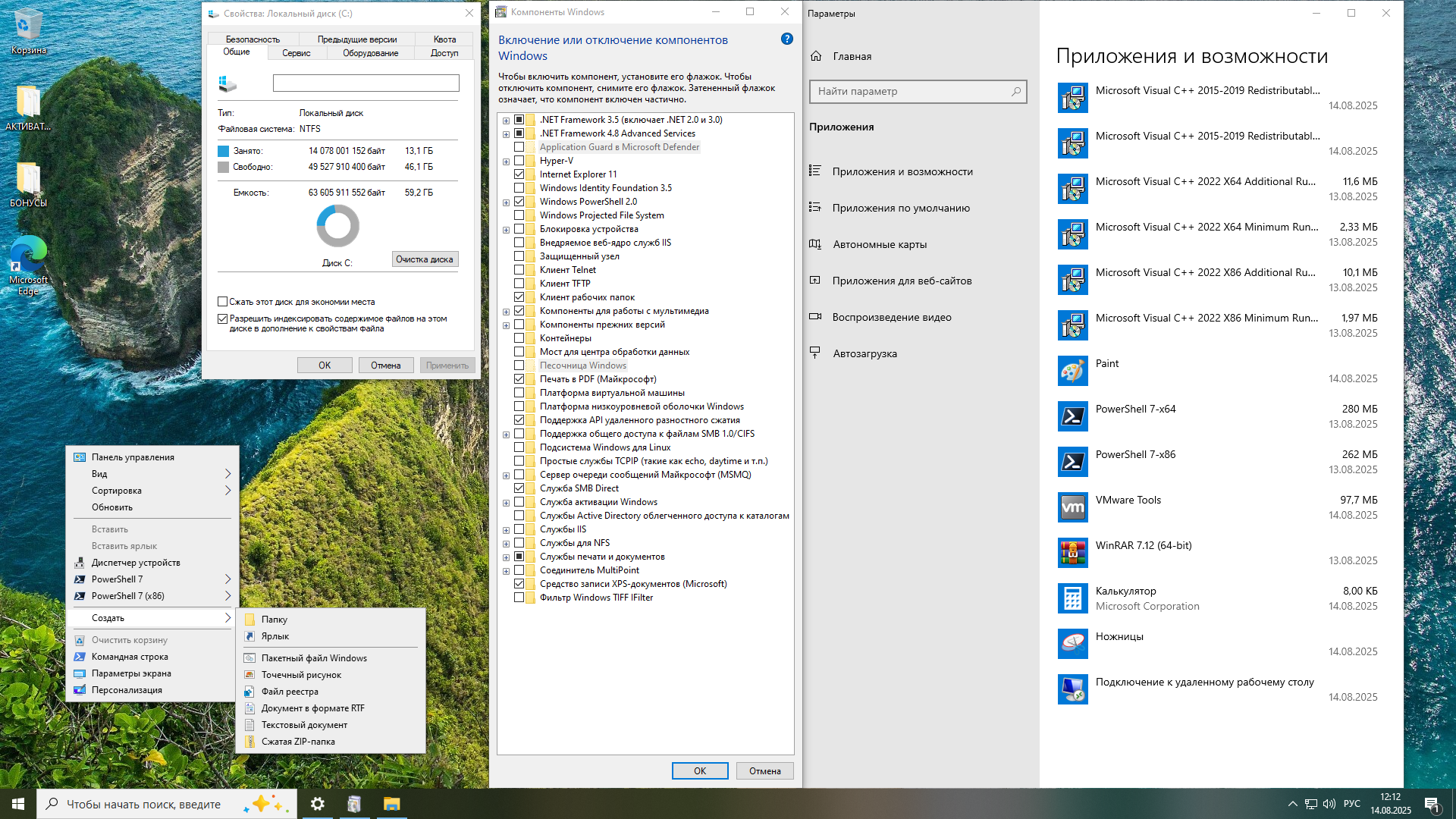
Task: Enable the Сжать этот диск checkbox
Action: pos(222,302)
